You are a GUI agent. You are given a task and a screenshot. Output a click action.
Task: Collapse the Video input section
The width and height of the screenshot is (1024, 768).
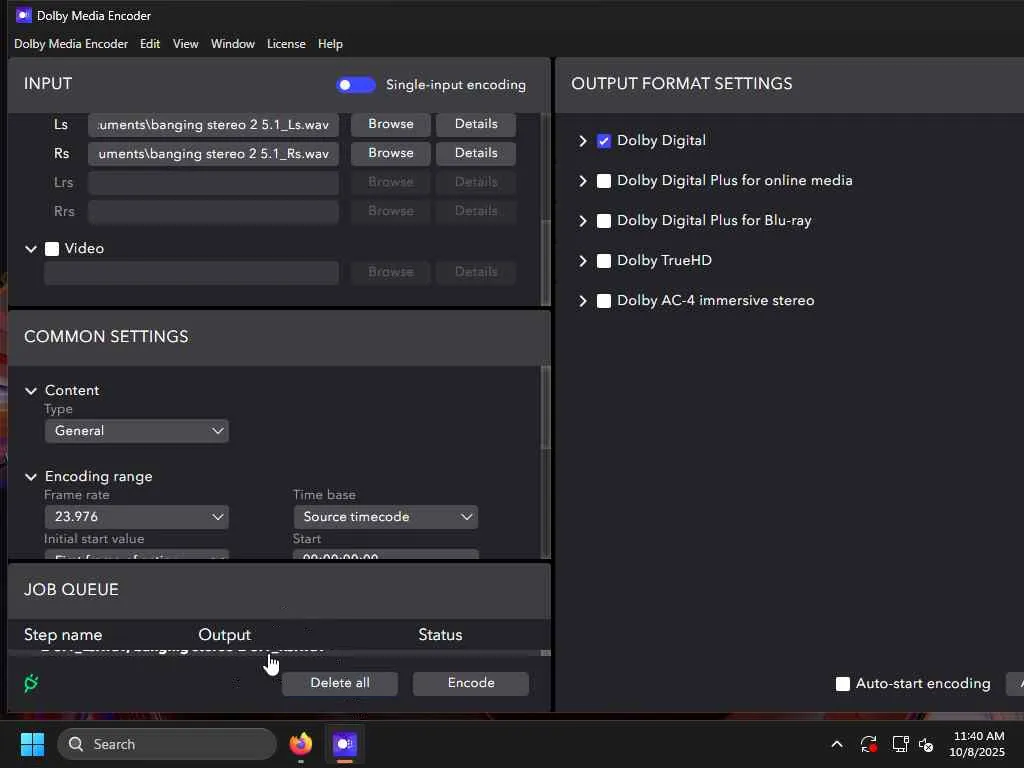point(31,249)
